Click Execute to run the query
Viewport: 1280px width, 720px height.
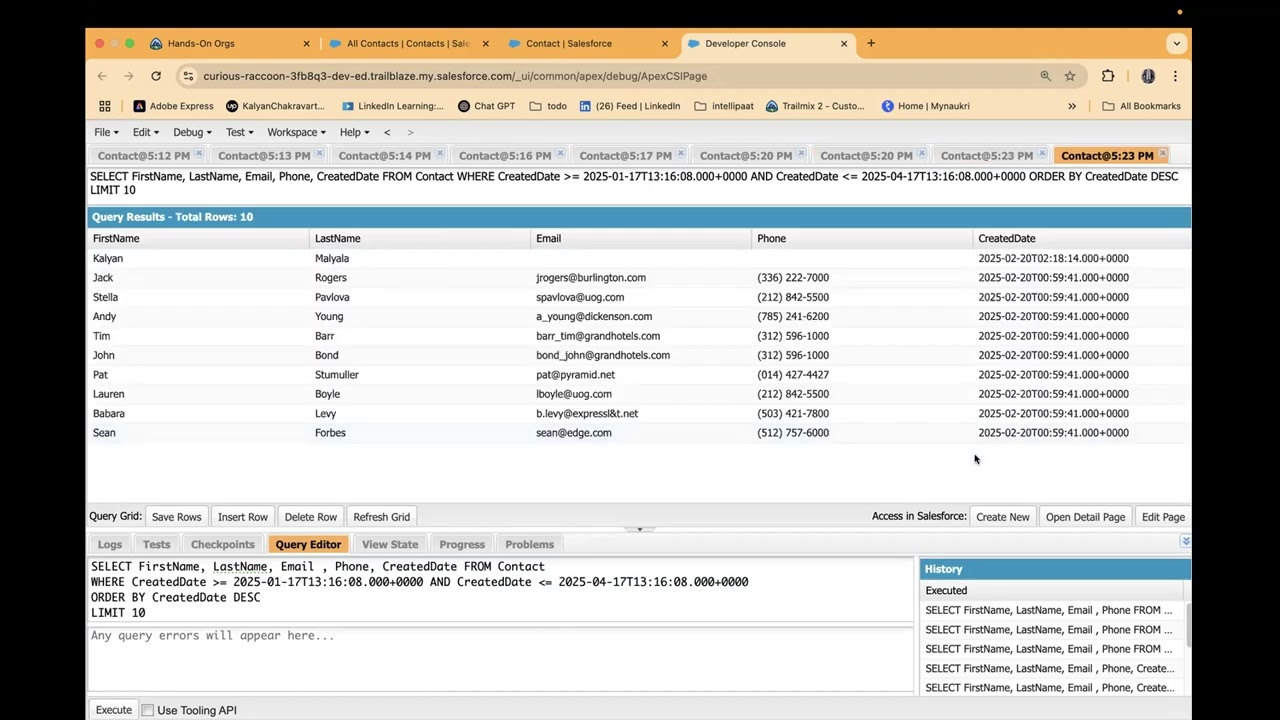click(113, 710)
